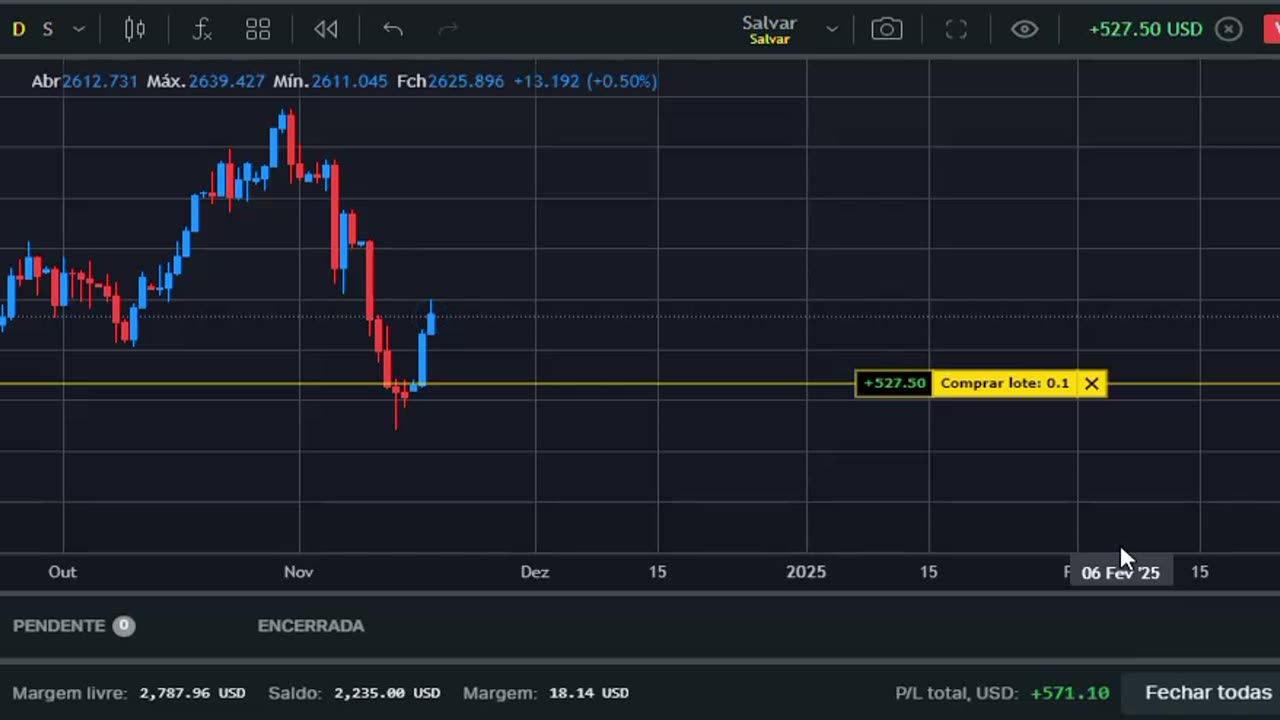Click the Saldo value 2,235.00 USD

[x=387, y=693]
